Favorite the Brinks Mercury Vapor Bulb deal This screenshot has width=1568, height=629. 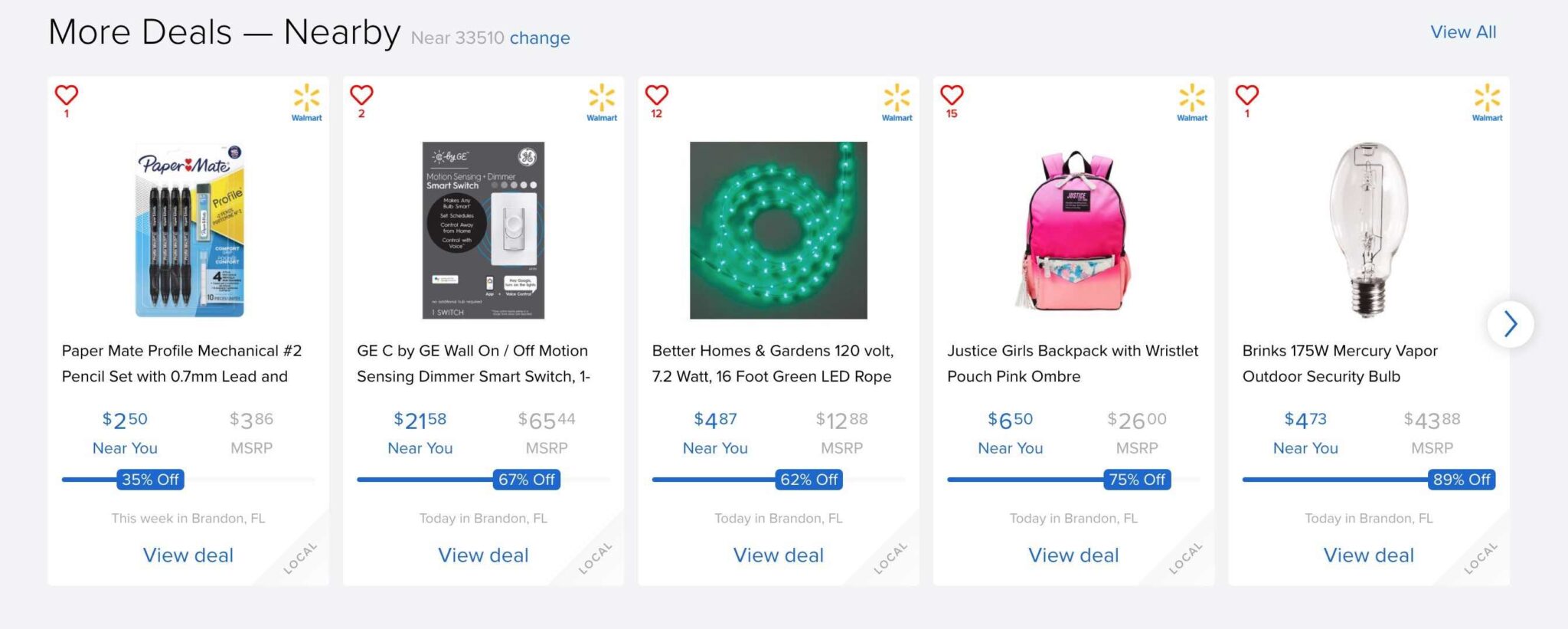(1247, 95)
